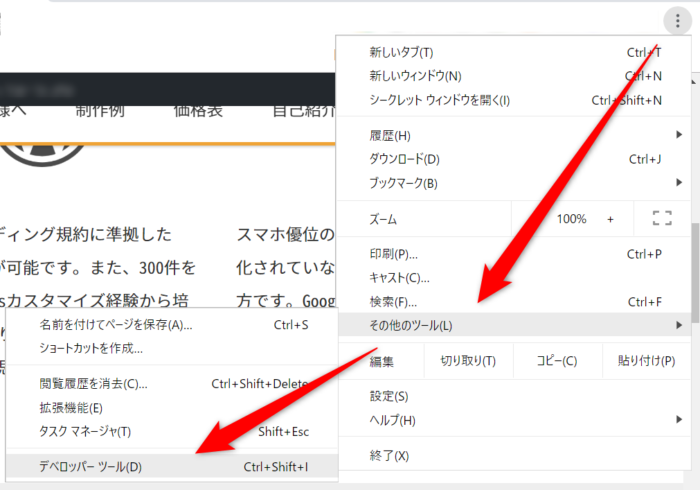This screenshot has height=490, width=700.
Task: Open シークレット ウィンドウ incognito window
Action: tap(439, 100)
